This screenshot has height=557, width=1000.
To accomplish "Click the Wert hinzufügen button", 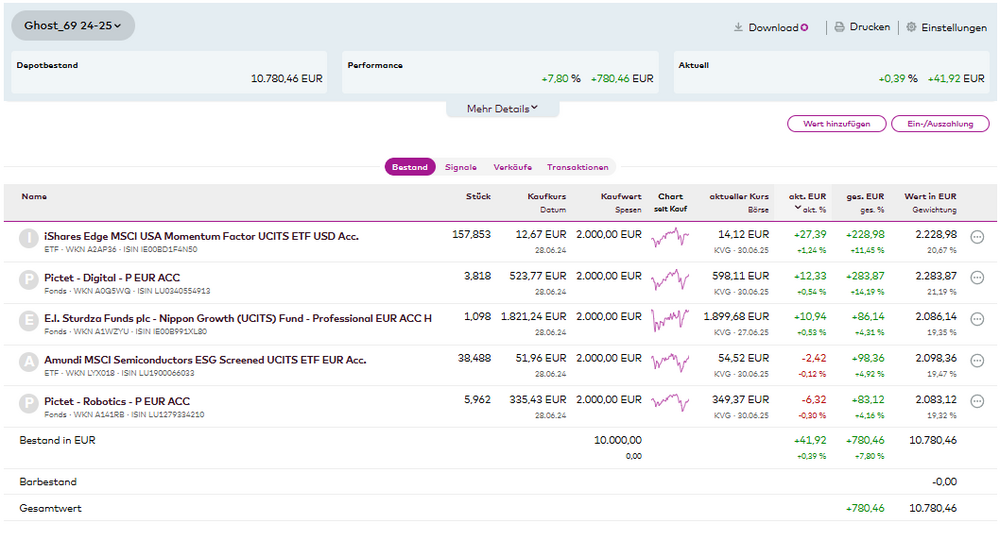I will click(837, 124).
